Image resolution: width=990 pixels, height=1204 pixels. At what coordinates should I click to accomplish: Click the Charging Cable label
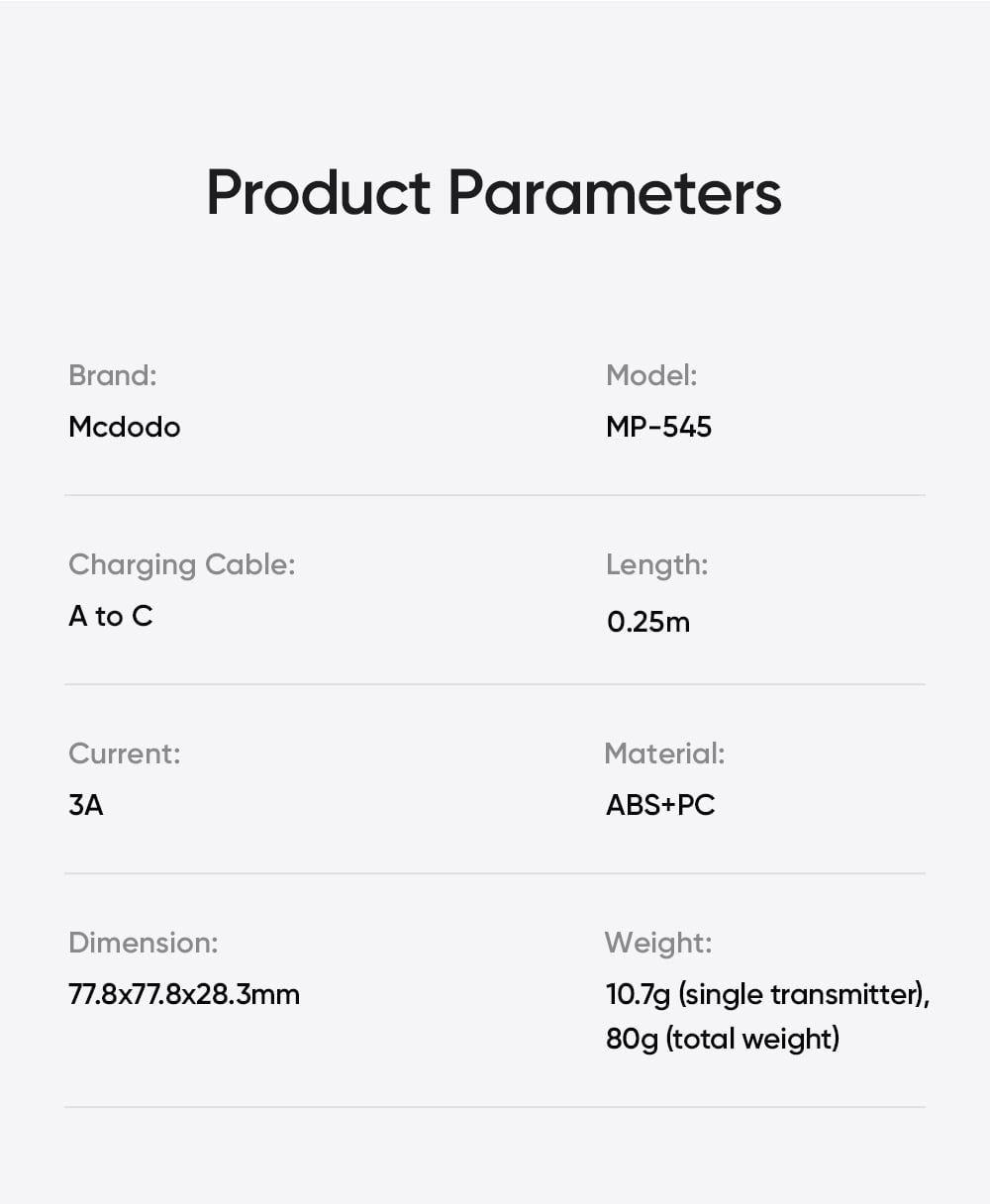(x=182, y=564)
